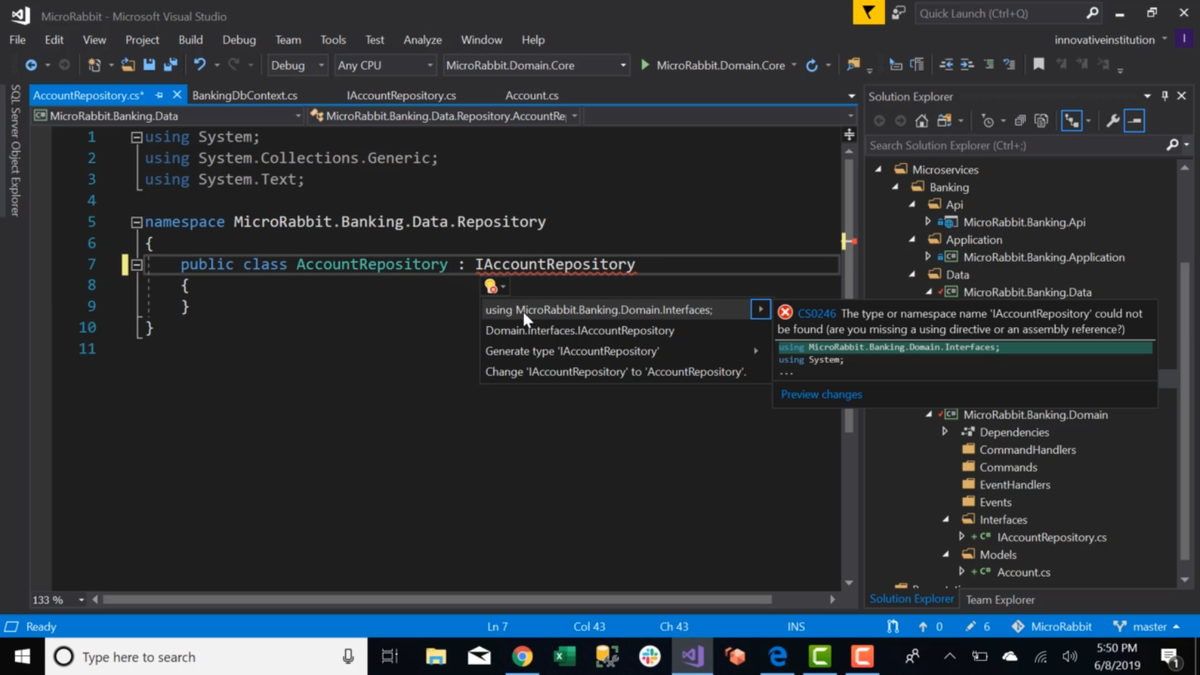Select 'using MicroRabbit.Banking.Domain.Interfaces;' quick fix
Viewport: 1200px width, 675px height.
tap(599, 310)
